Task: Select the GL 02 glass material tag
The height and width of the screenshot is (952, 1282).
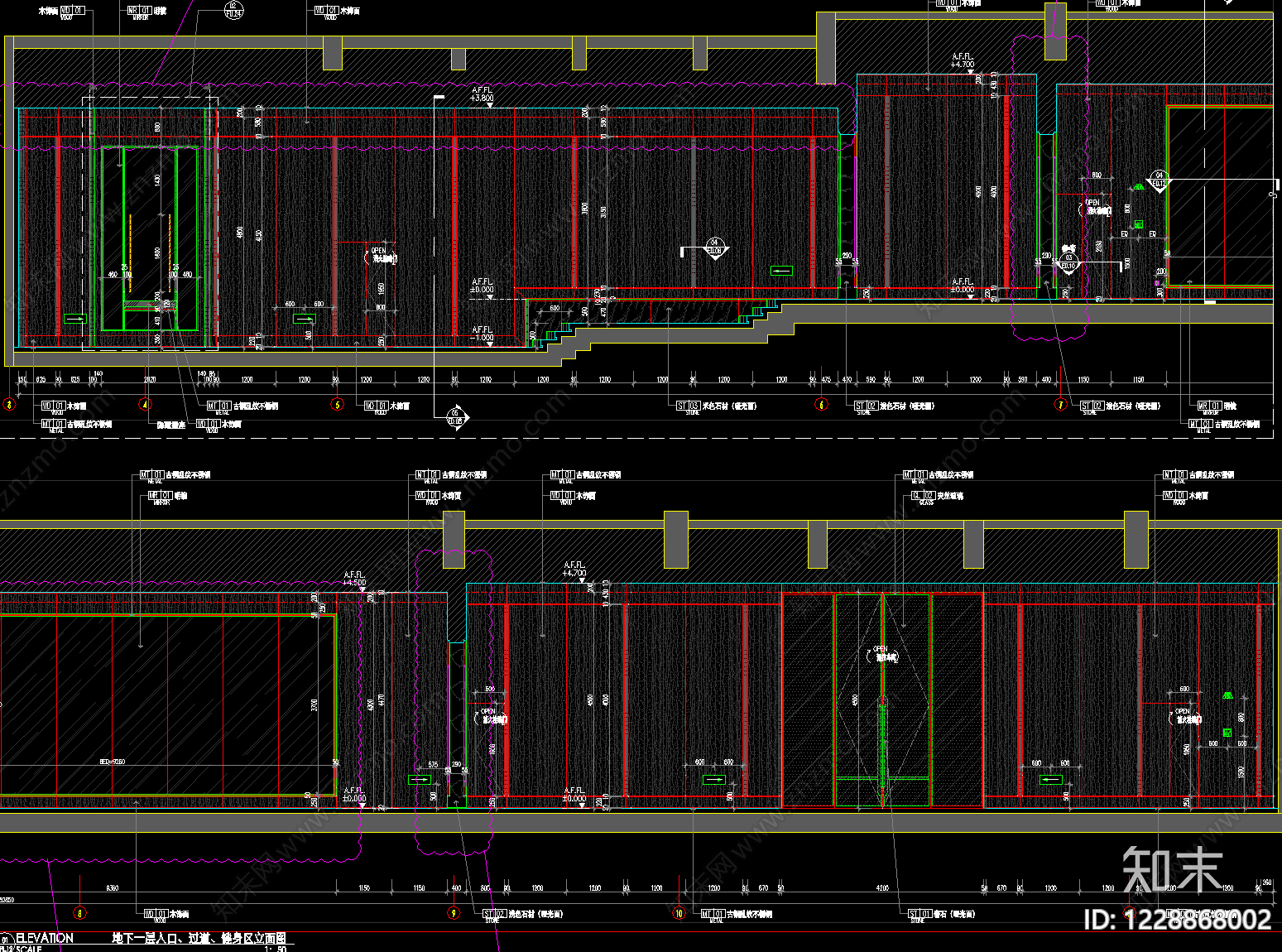Action: coord(923,496)
